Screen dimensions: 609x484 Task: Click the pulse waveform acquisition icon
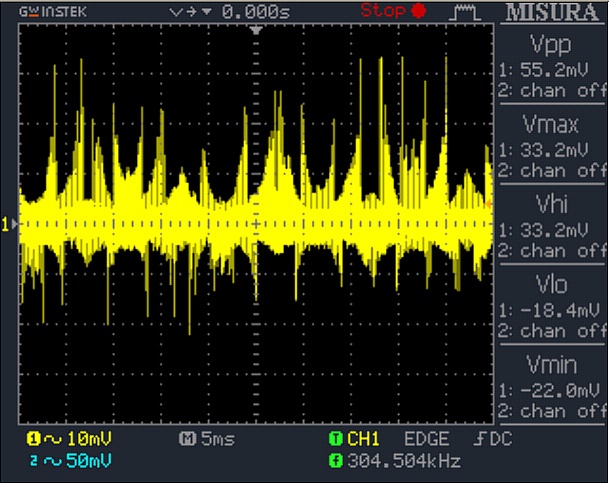(465, 12)
